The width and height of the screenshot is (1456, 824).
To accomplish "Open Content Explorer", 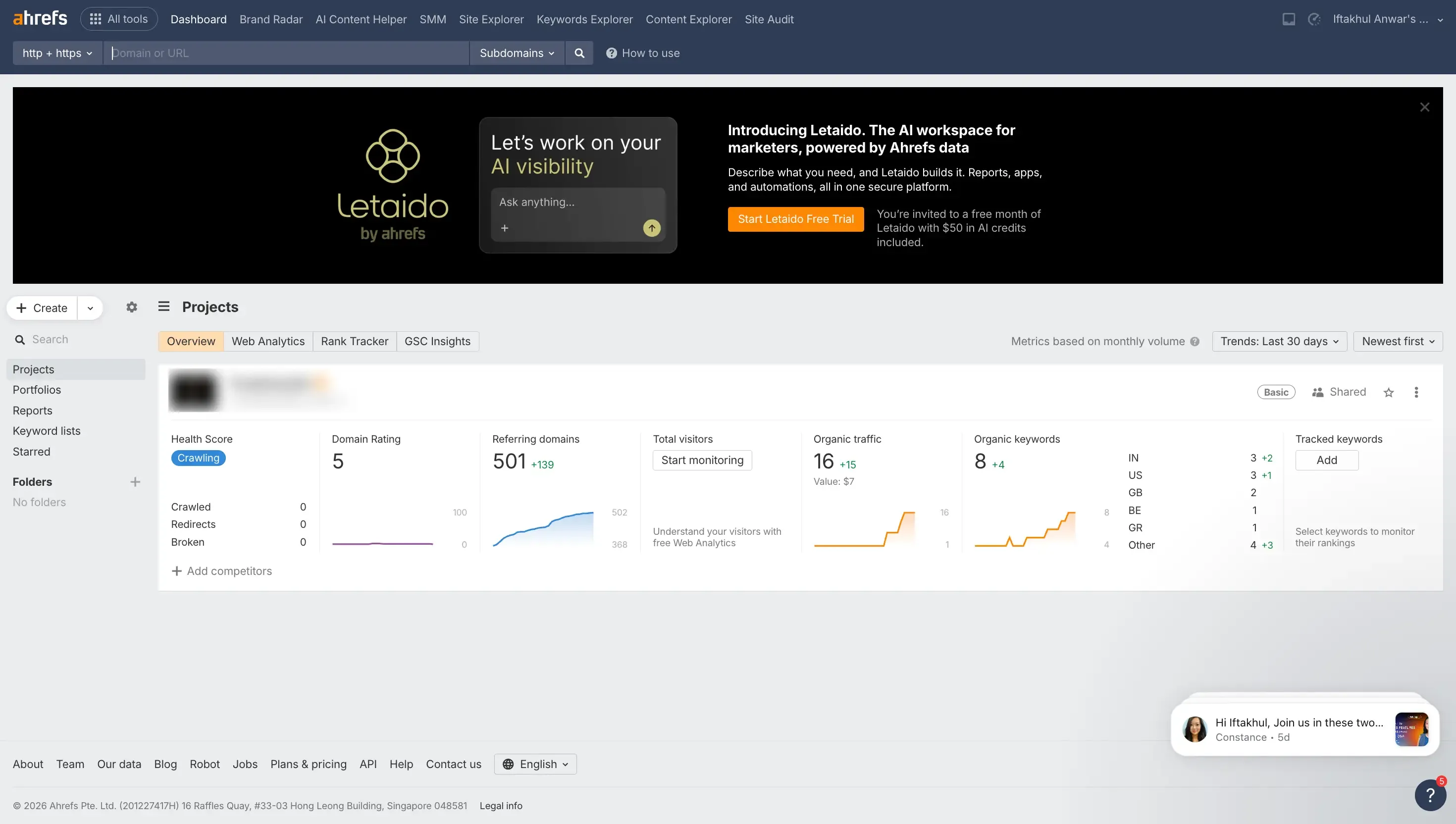I will click(x=688, y=19).
